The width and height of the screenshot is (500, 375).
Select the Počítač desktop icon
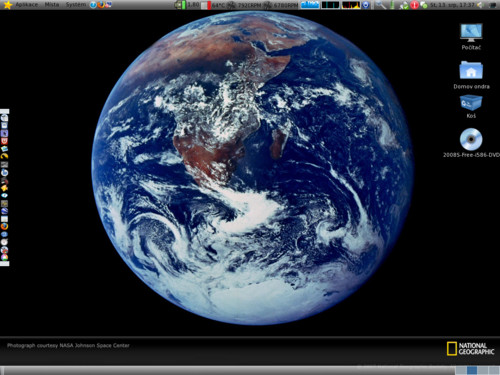tap(471, 37)
